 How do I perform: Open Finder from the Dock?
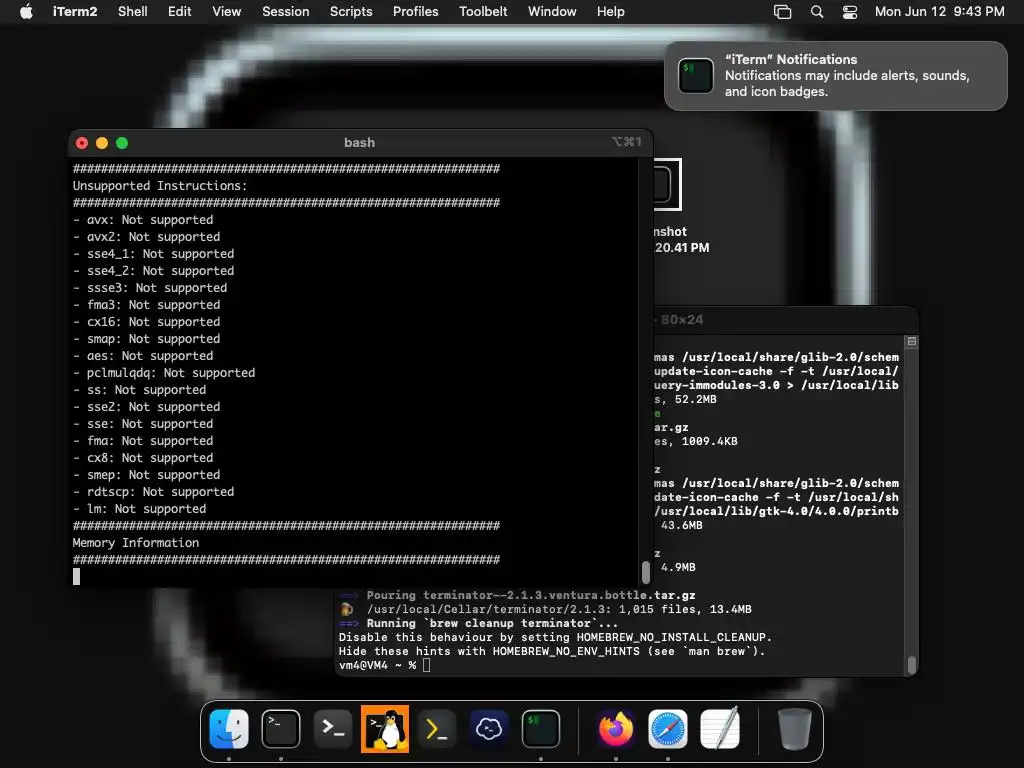(x=229, y=728)
